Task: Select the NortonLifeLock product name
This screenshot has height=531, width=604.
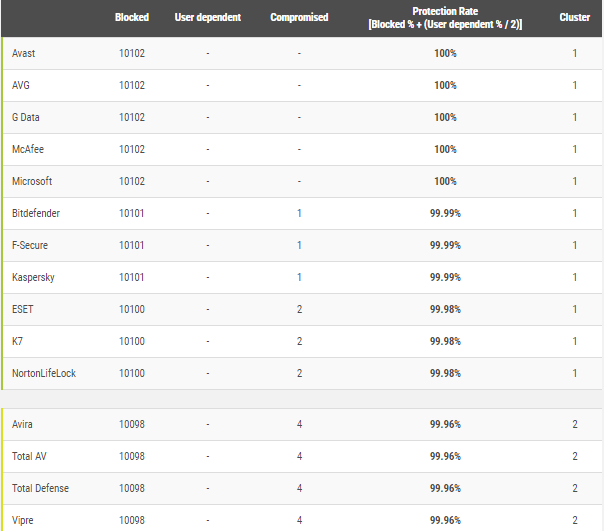Action: (x=44, y=373)
